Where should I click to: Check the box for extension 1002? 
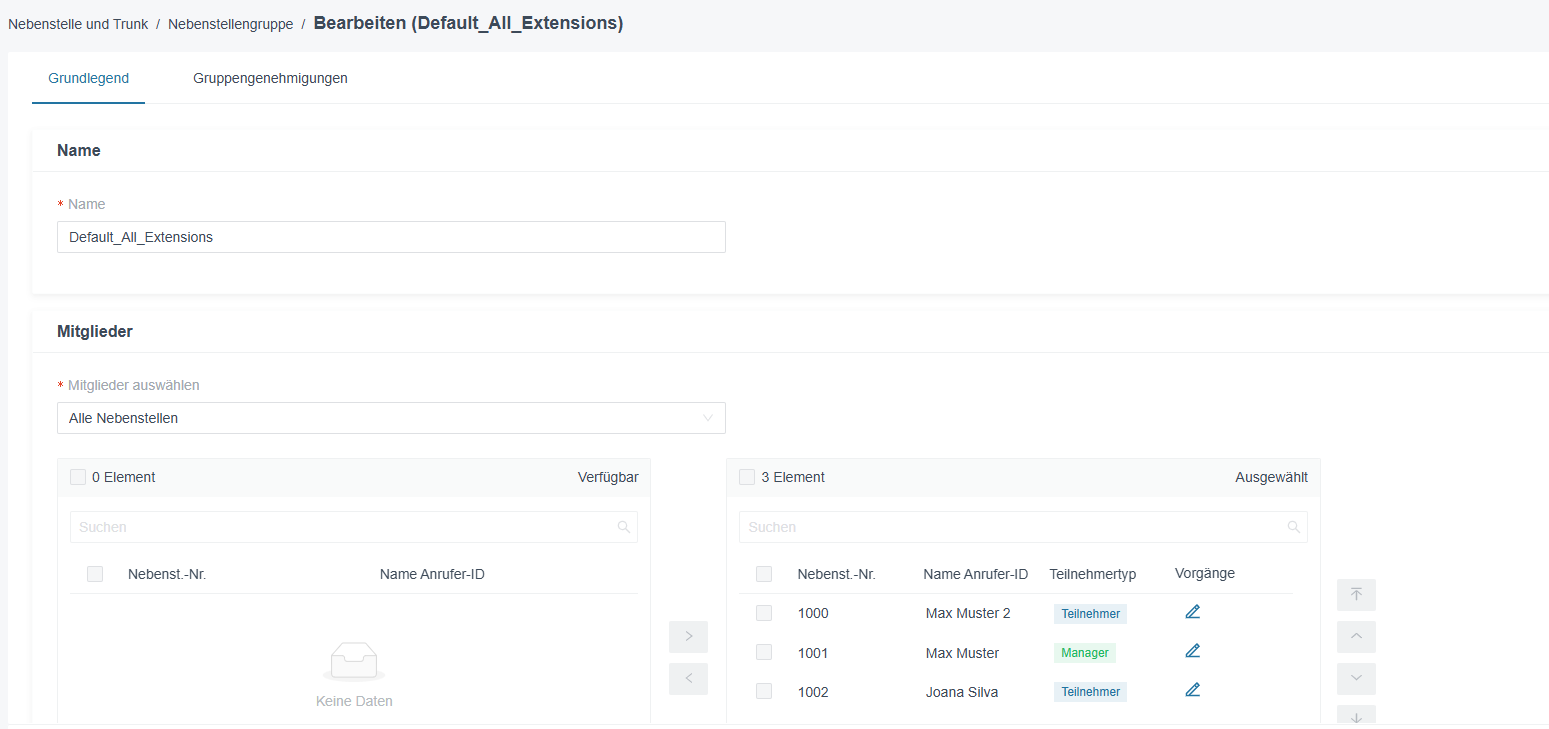click(764, 691)
